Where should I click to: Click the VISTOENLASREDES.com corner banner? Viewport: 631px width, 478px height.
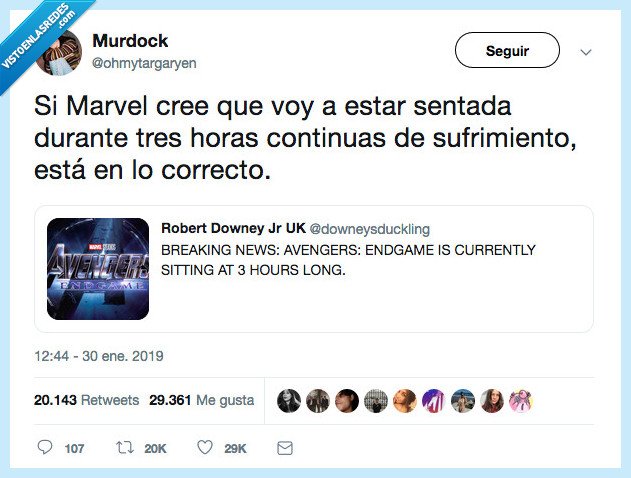(40, 38)
